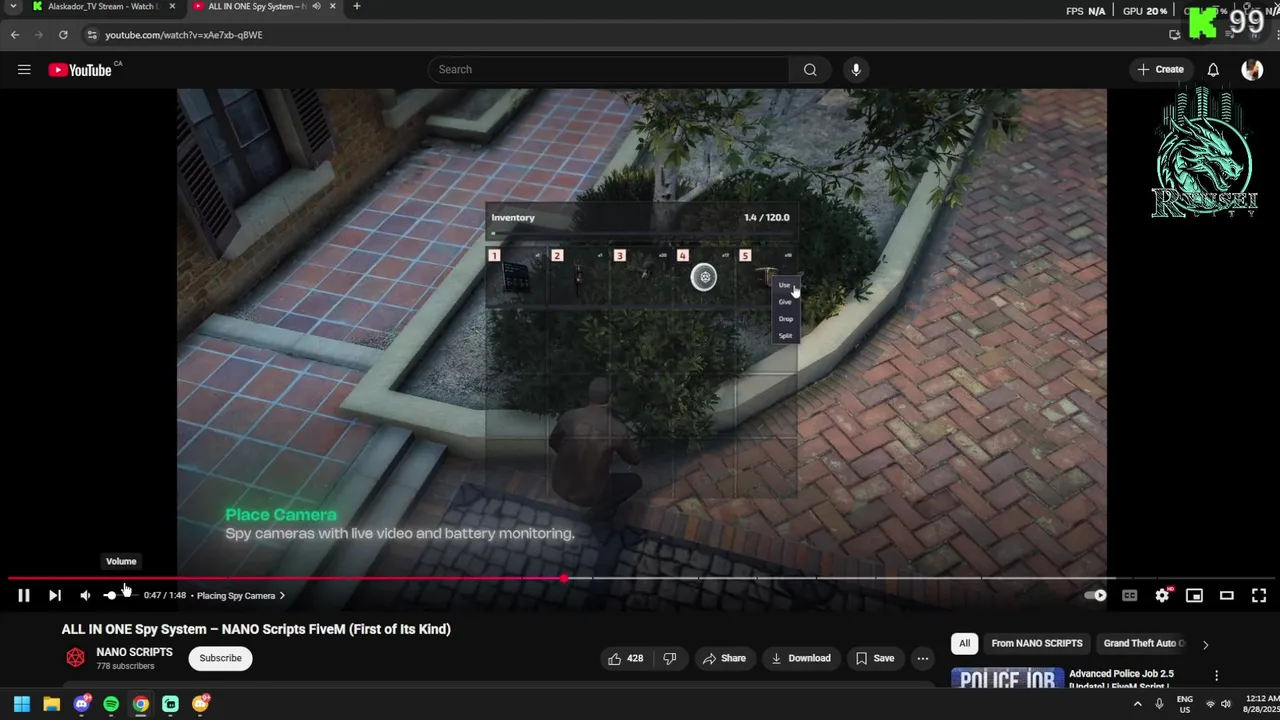Open the Create menu
Image resolution: width=1280 pixels, height=720 pixels.
[1160, 69]
